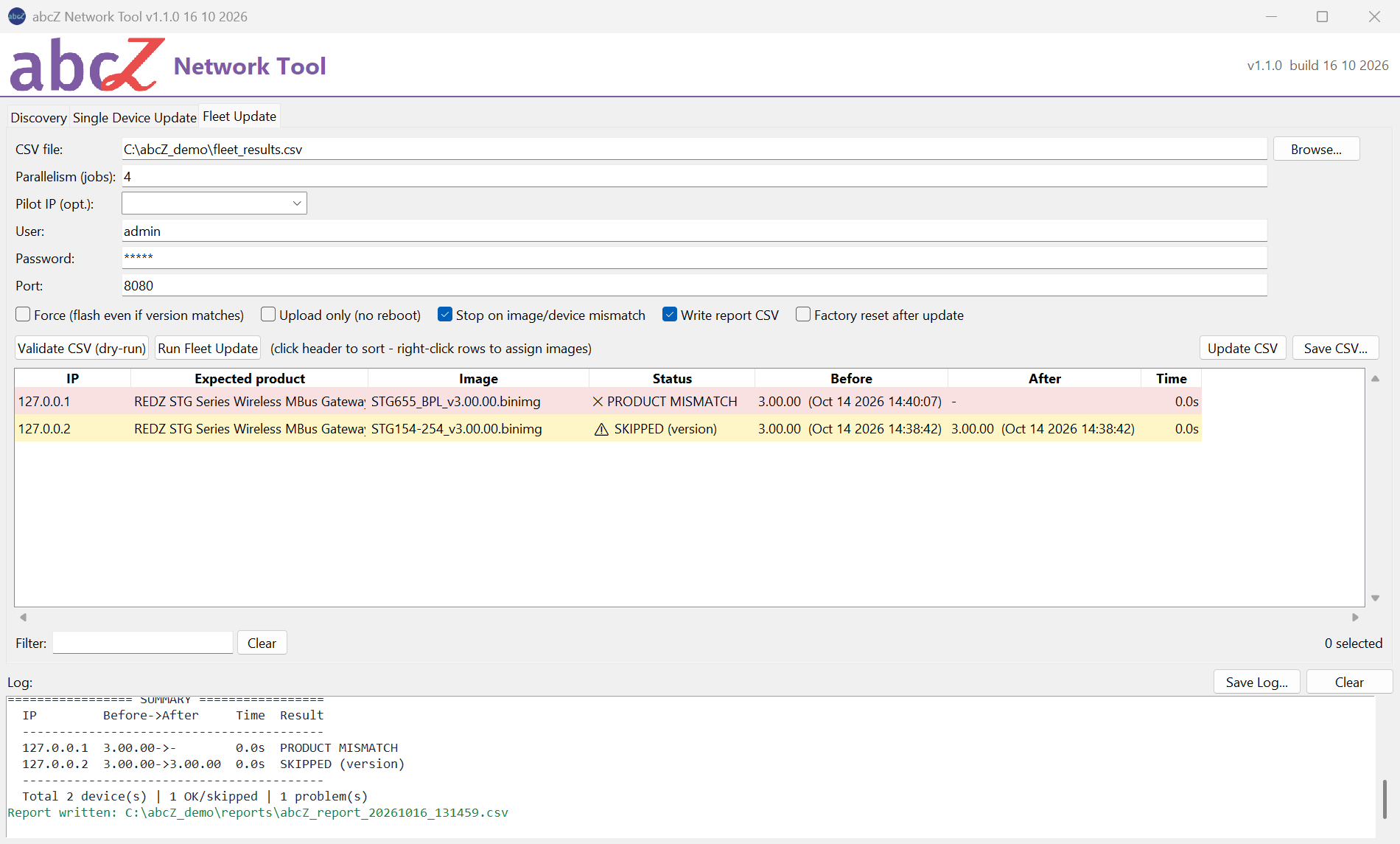This screenshot has height=844, width=1400.
Task: Enable Factory reset after update
Action: [x=803, y=315]
